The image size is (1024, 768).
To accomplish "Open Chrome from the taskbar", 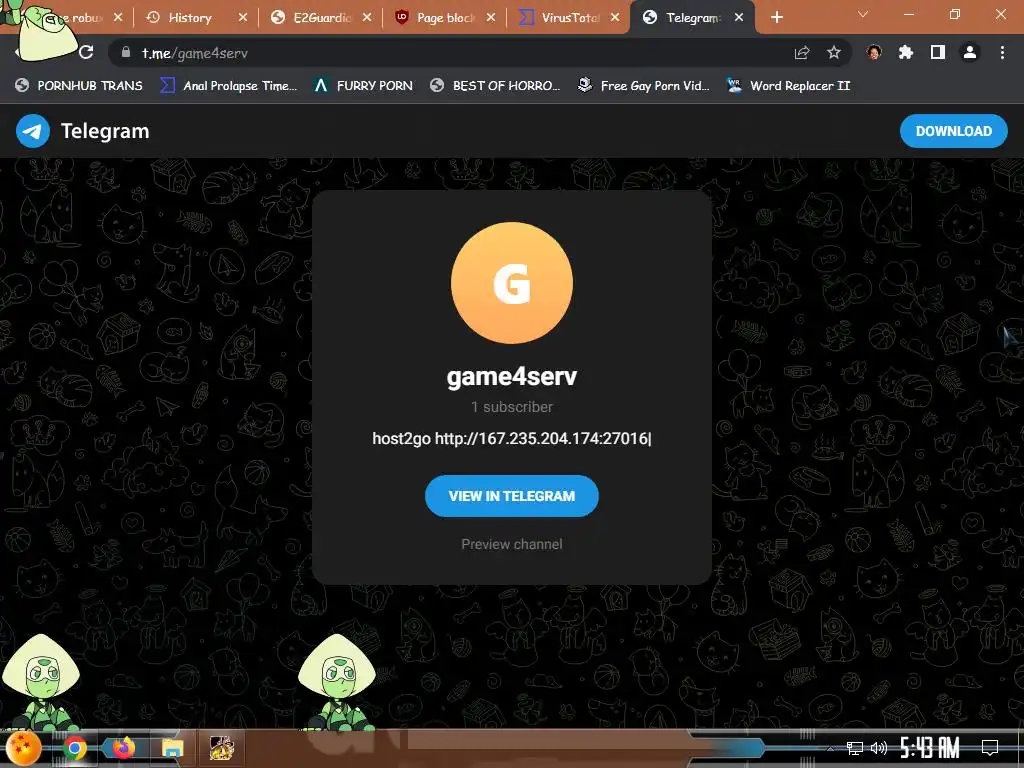I will point(74,748).
